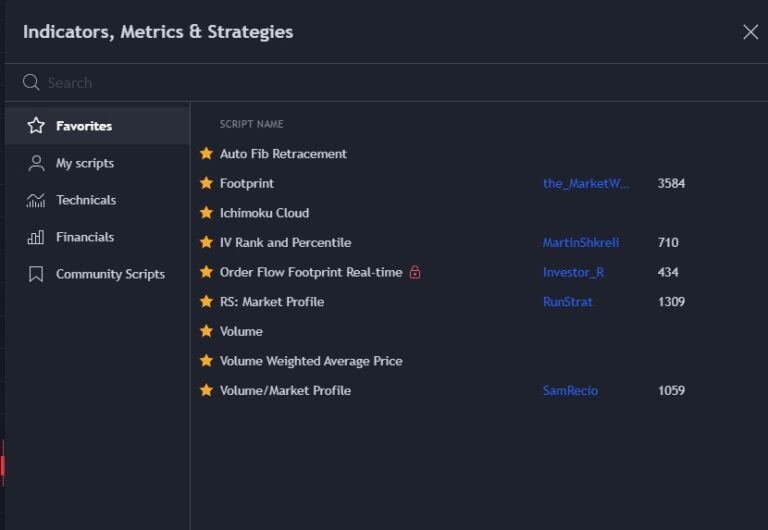Select the Favorites sidebar tab
The image size is (768, 530).
pos(84,126)
